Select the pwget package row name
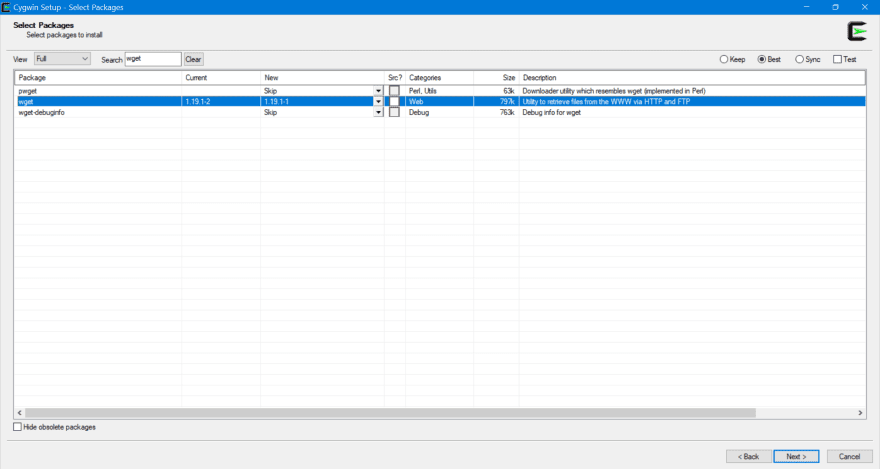The height and width of the screenshot is (469, 880). point(28,91)
